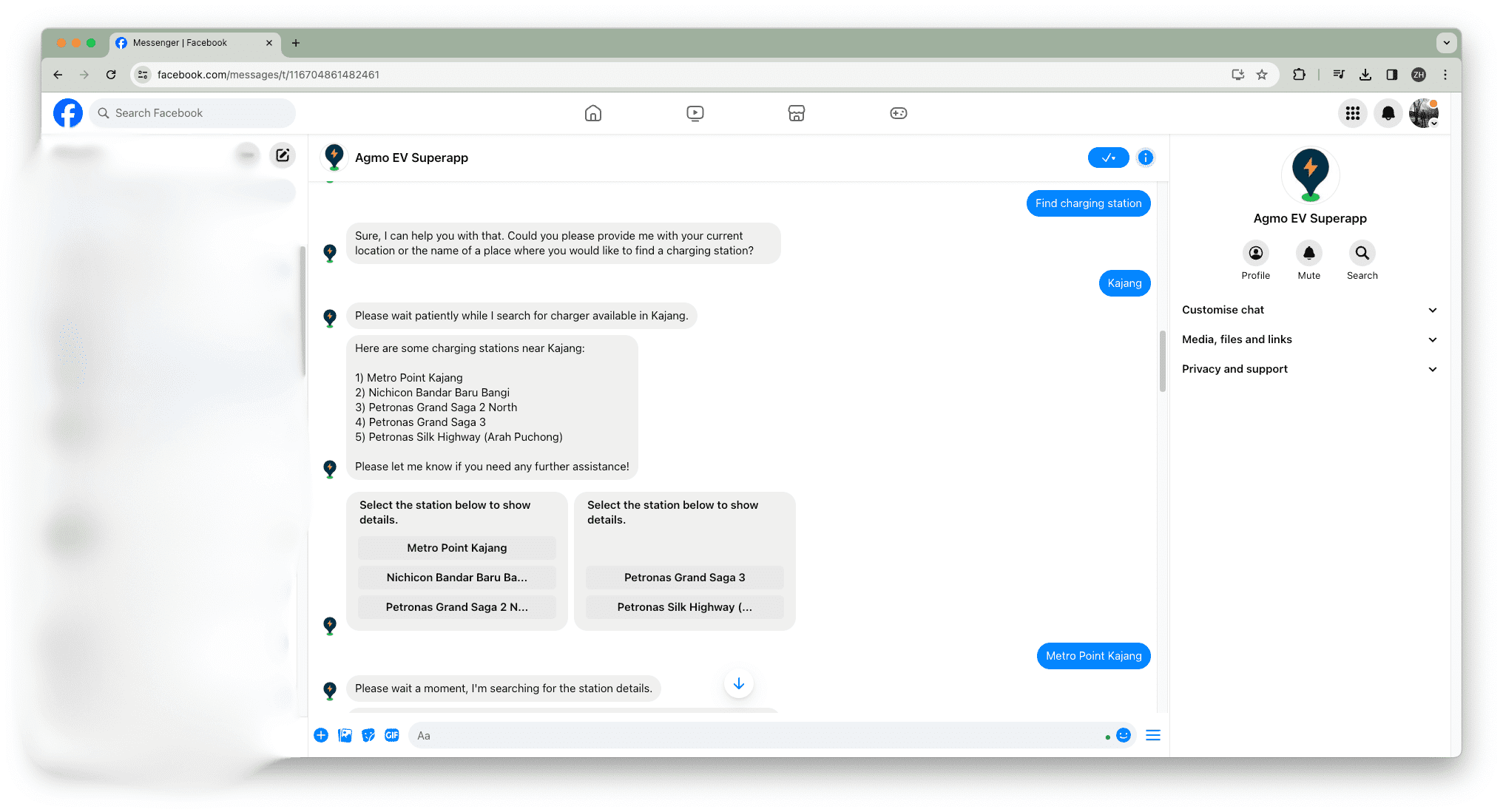Select the Petronas Grand Saga 2 N... button
This screenshot has width=1503, height=812.
click(x=457, y=607)
